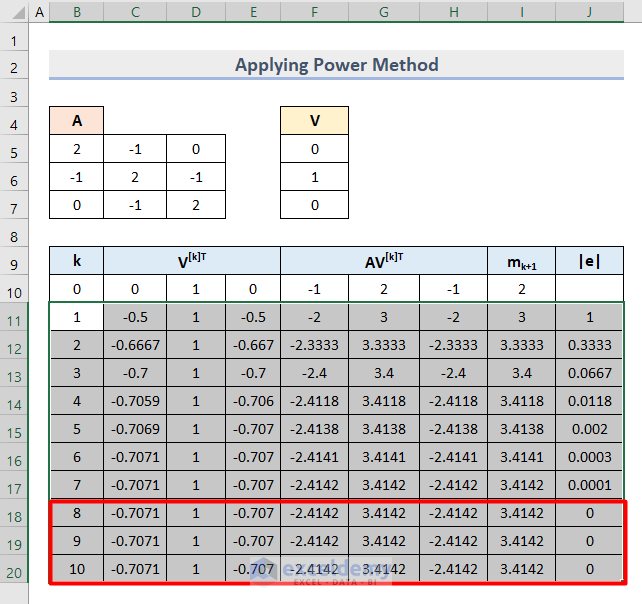Select column A header
This screenshot has width=642, height=604.
[x=39, y=11]
